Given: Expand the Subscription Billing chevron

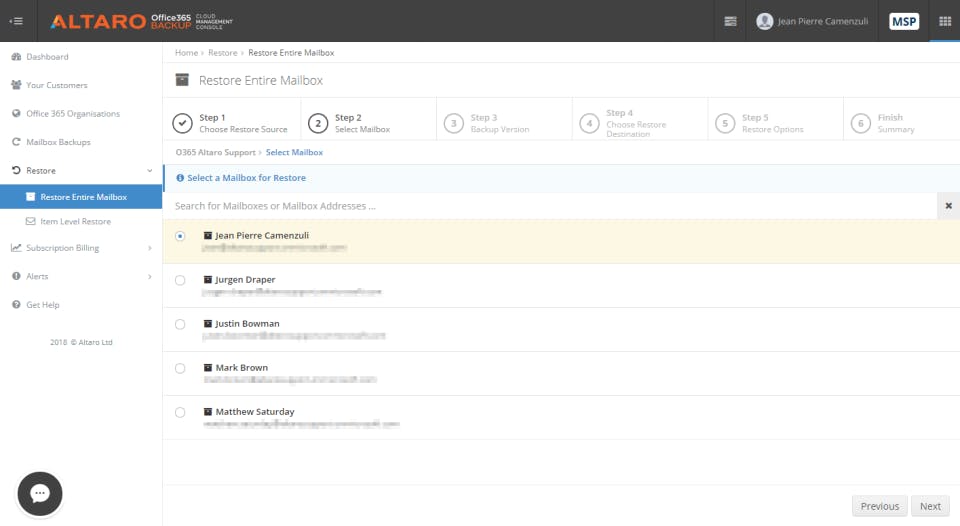Looking at the screenshot, I should point(150,248).
